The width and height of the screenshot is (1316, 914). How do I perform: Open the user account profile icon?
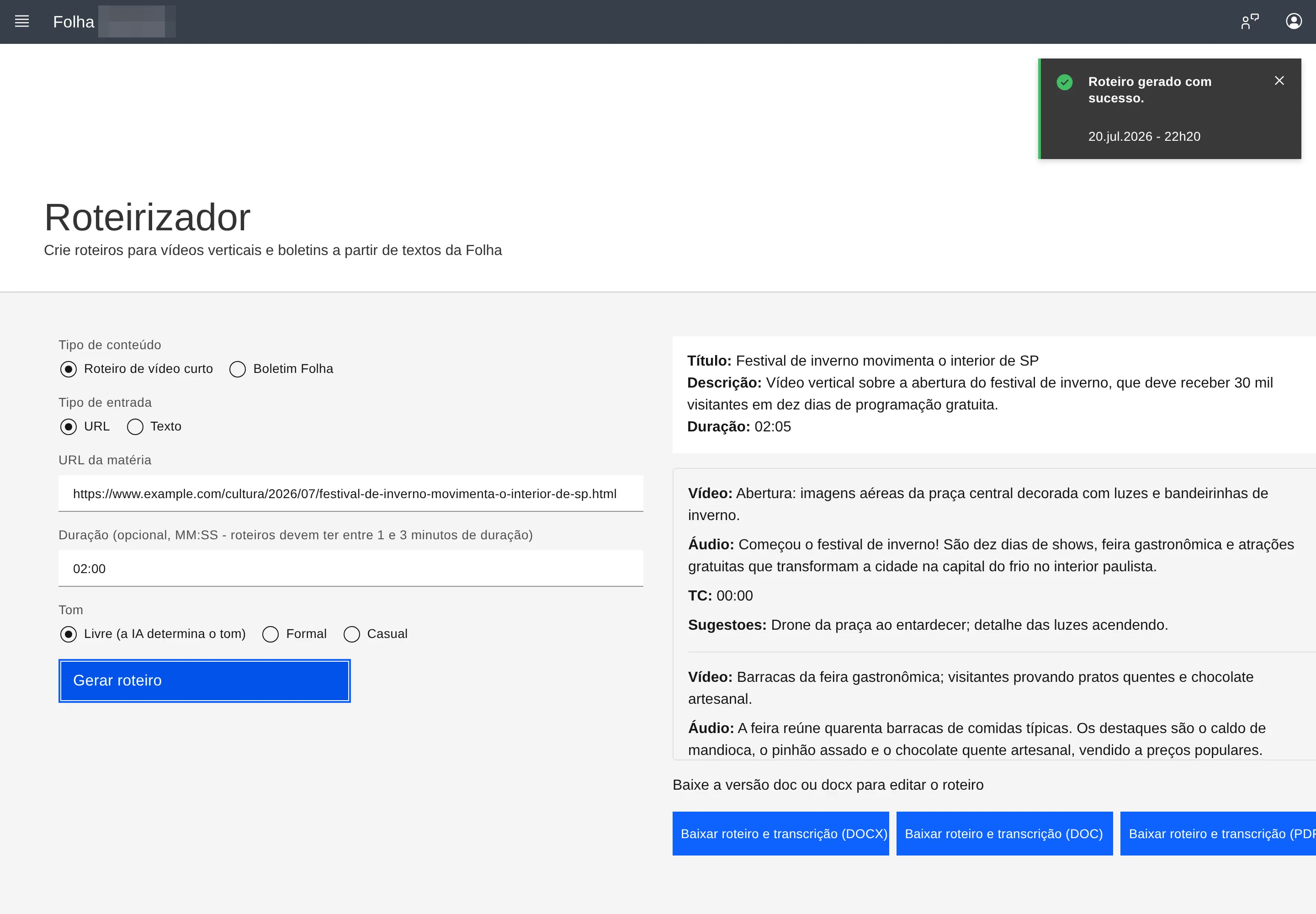(x=1294, y=22)
